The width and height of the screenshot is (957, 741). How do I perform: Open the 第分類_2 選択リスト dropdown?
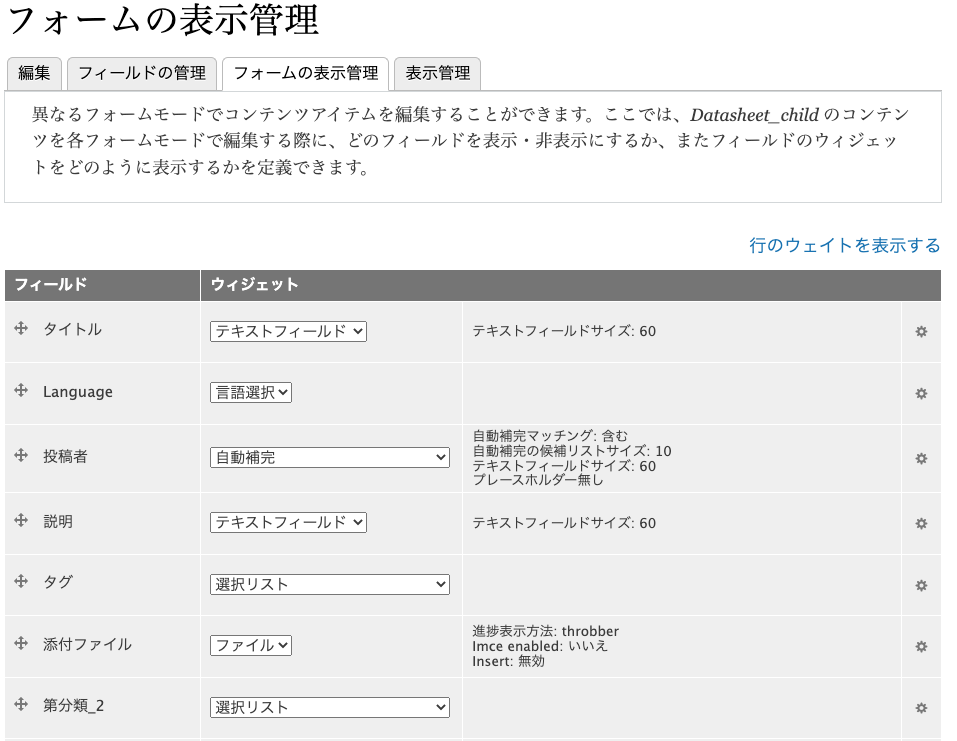330,707
